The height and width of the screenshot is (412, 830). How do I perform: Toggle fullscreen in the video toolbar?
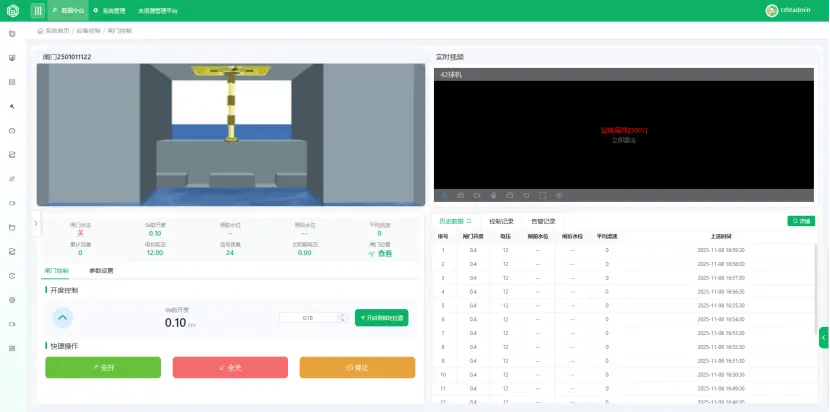[x=543, y=195]
